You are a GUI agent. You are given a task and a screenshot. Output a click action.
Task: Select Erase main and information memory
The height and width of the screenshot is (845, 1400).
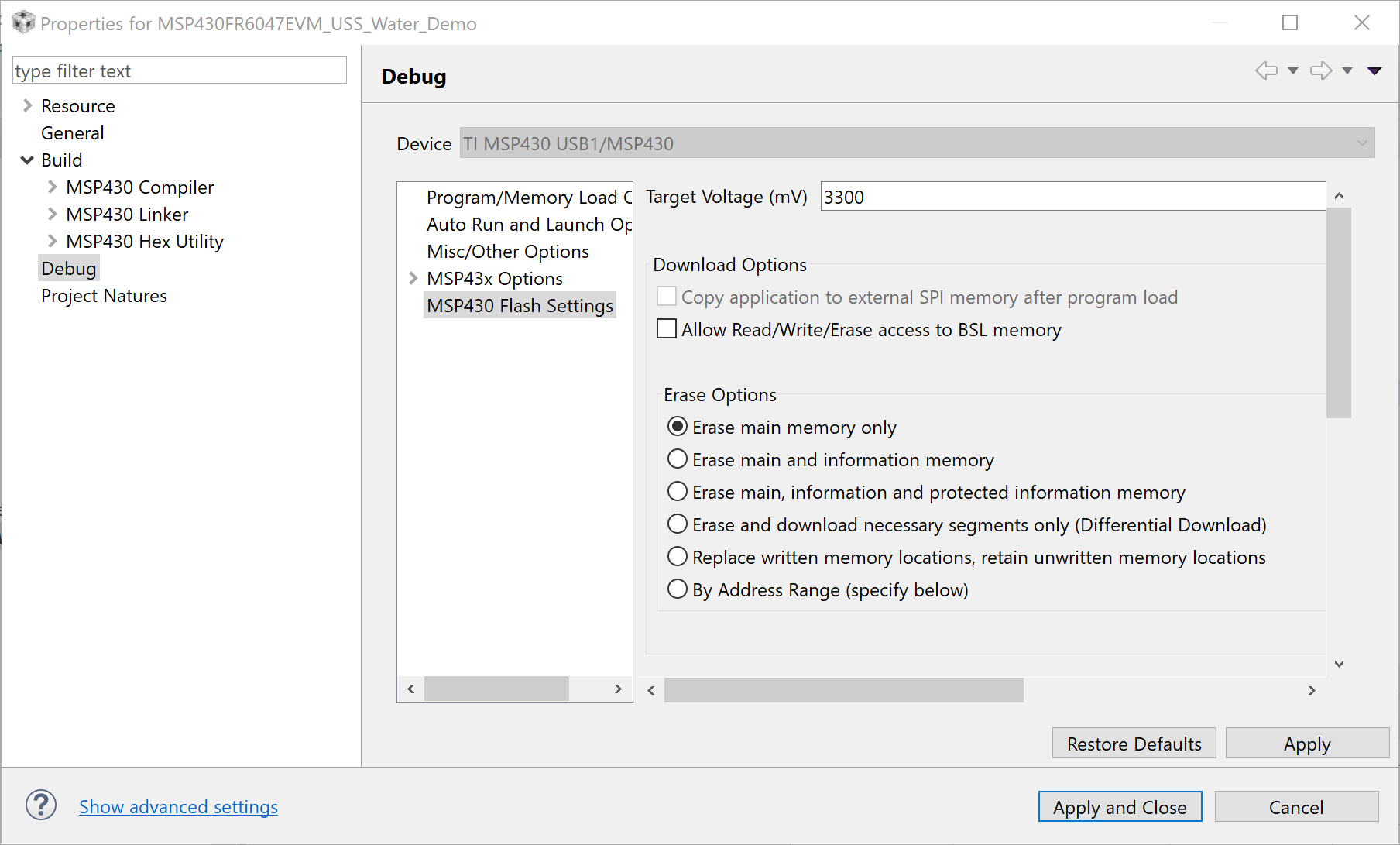(678, 459)
